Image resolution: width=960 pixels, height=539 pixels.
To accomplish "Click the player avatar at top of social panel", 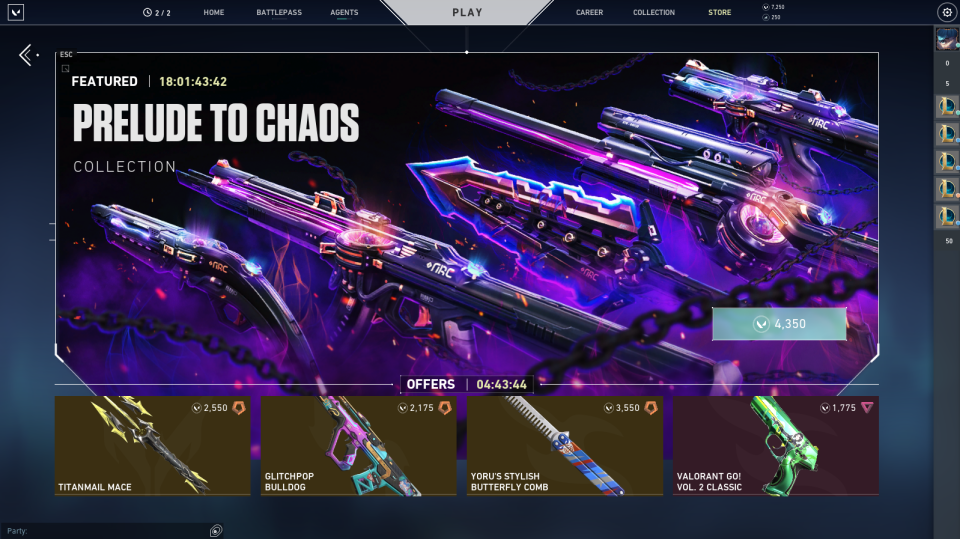I will pos(947,39).
